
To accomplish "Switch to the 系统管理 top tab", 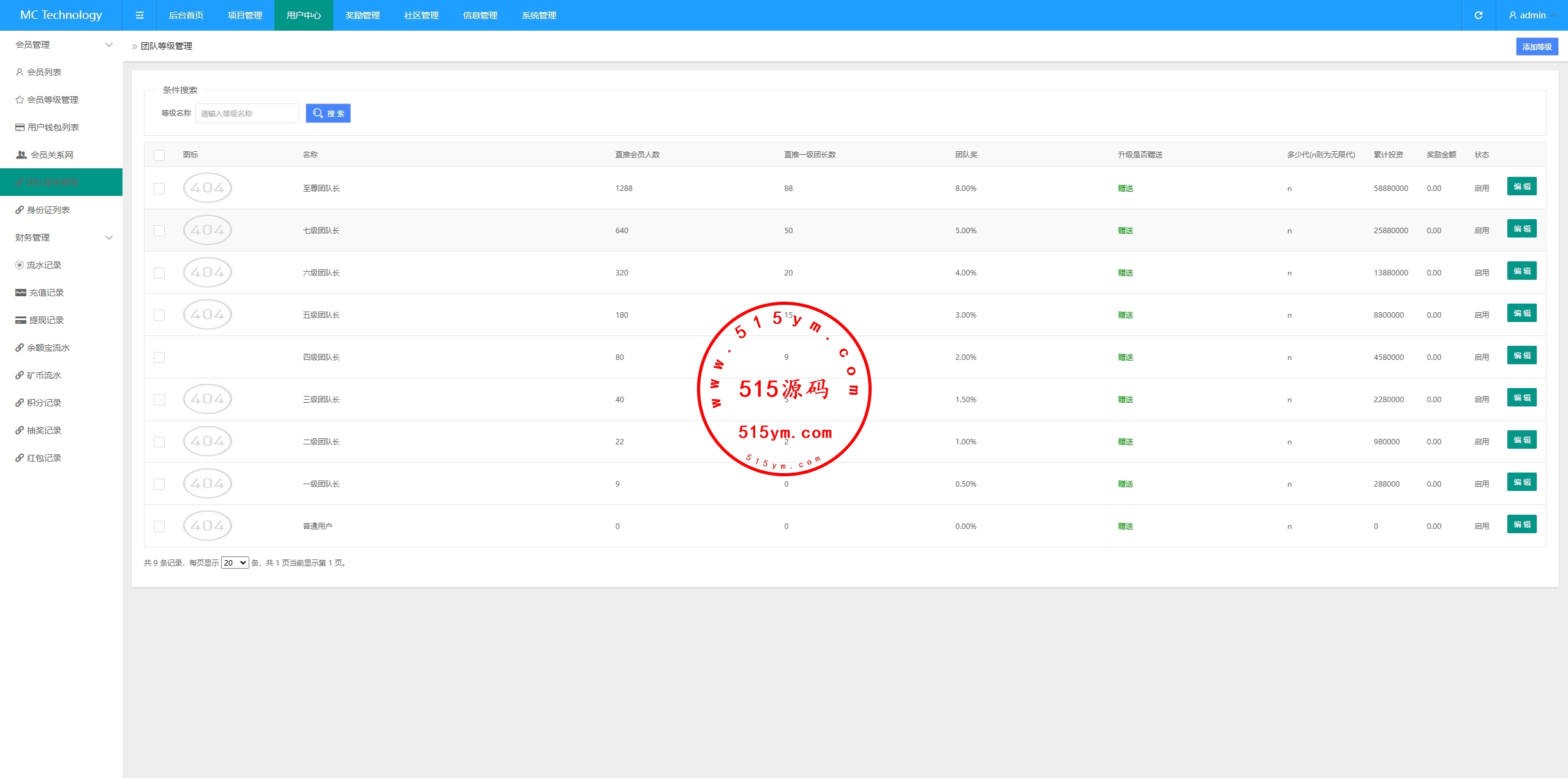I will point(539,15).
